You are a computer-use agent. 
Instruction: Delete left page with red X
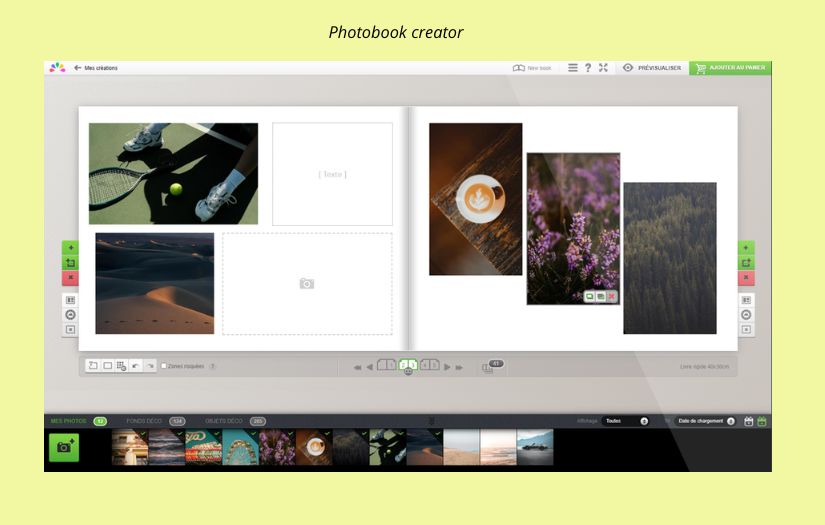point(71,277)
